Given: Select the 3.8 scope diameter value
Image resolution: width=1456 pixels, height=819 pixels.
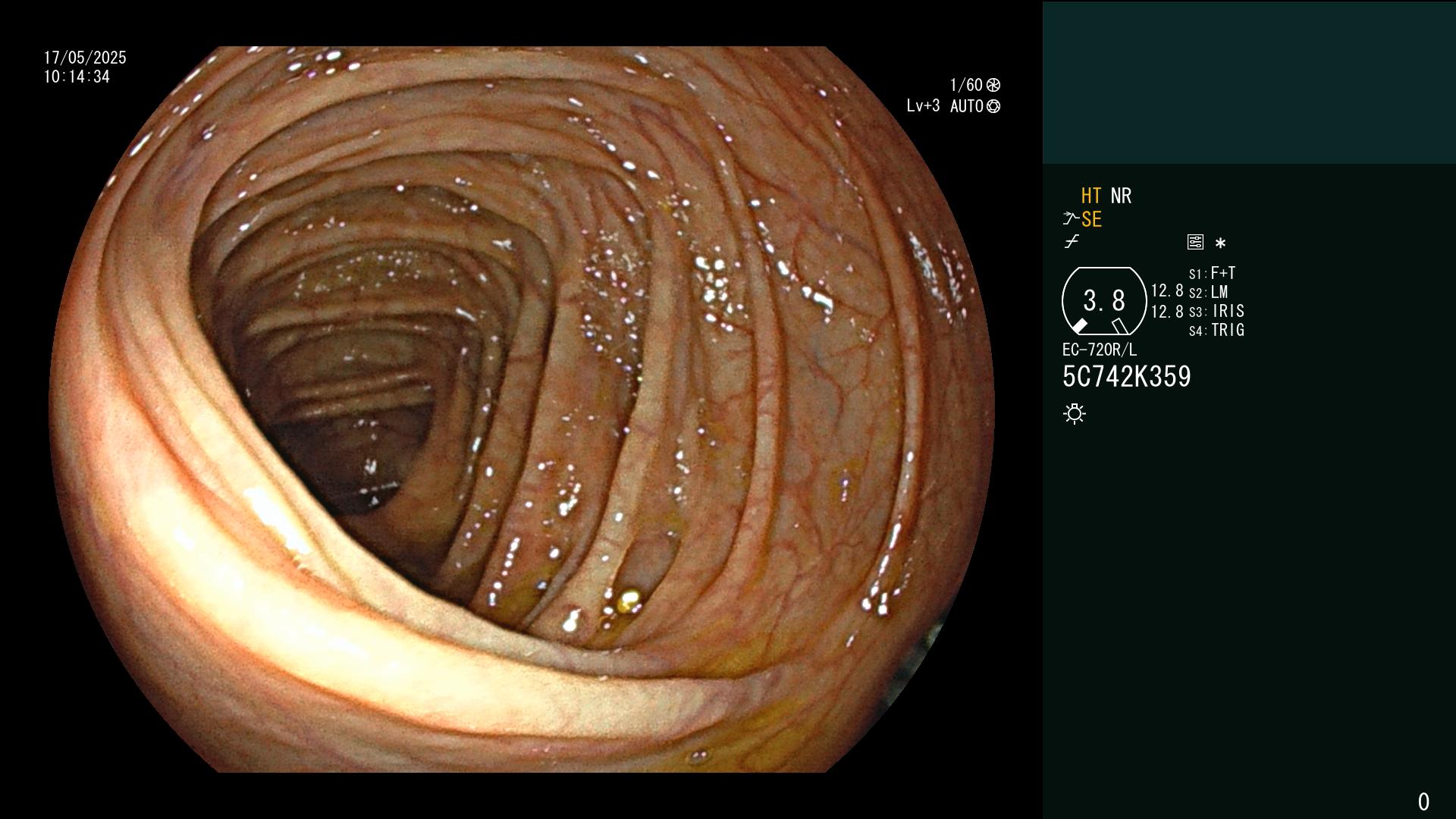Looking at the screenshot, I should tap(1104, 301).
